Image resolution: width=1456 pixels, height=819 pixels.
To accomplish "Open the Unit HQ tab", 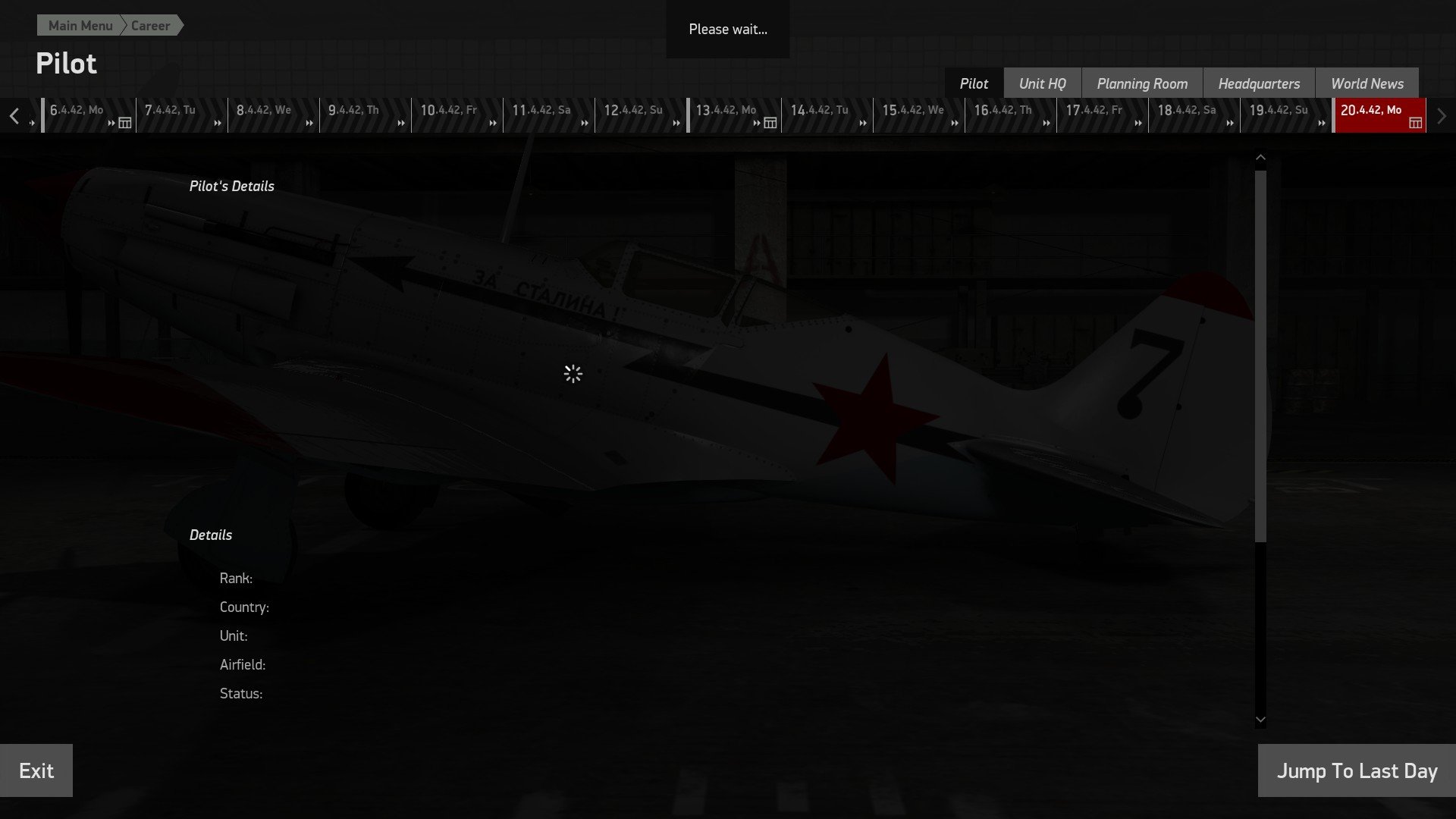I will click(x=1042, y=83).
